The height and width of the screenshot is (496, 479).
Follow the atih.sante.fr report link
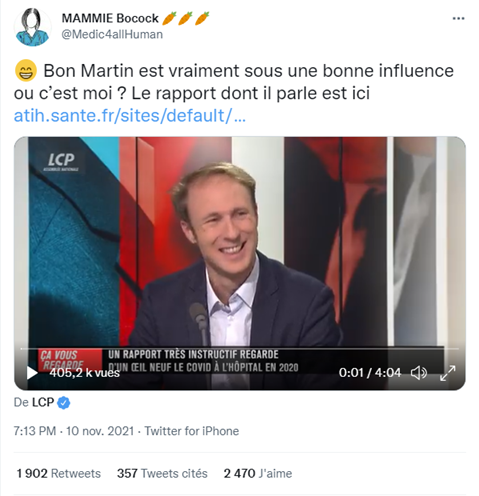pos(130,116)
